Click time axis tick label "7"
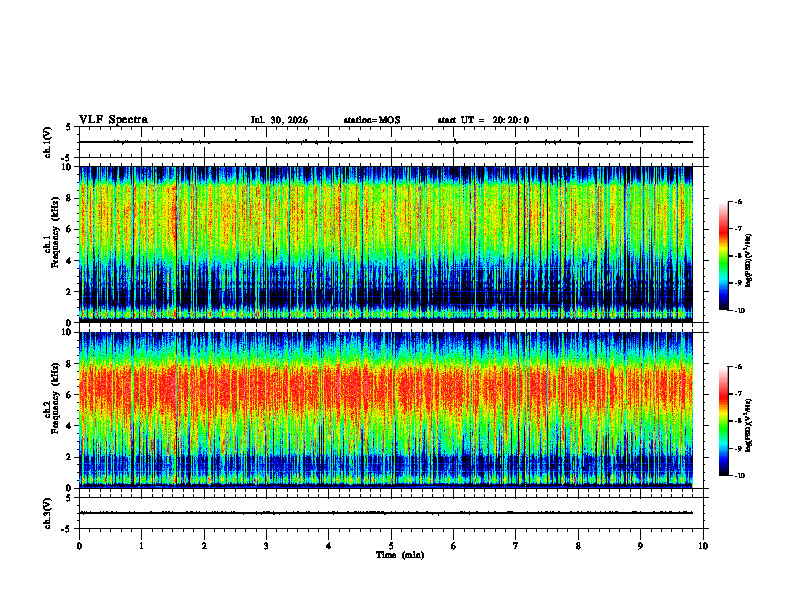The height and width of the screenshot is (612, 792). pos(516,546)
